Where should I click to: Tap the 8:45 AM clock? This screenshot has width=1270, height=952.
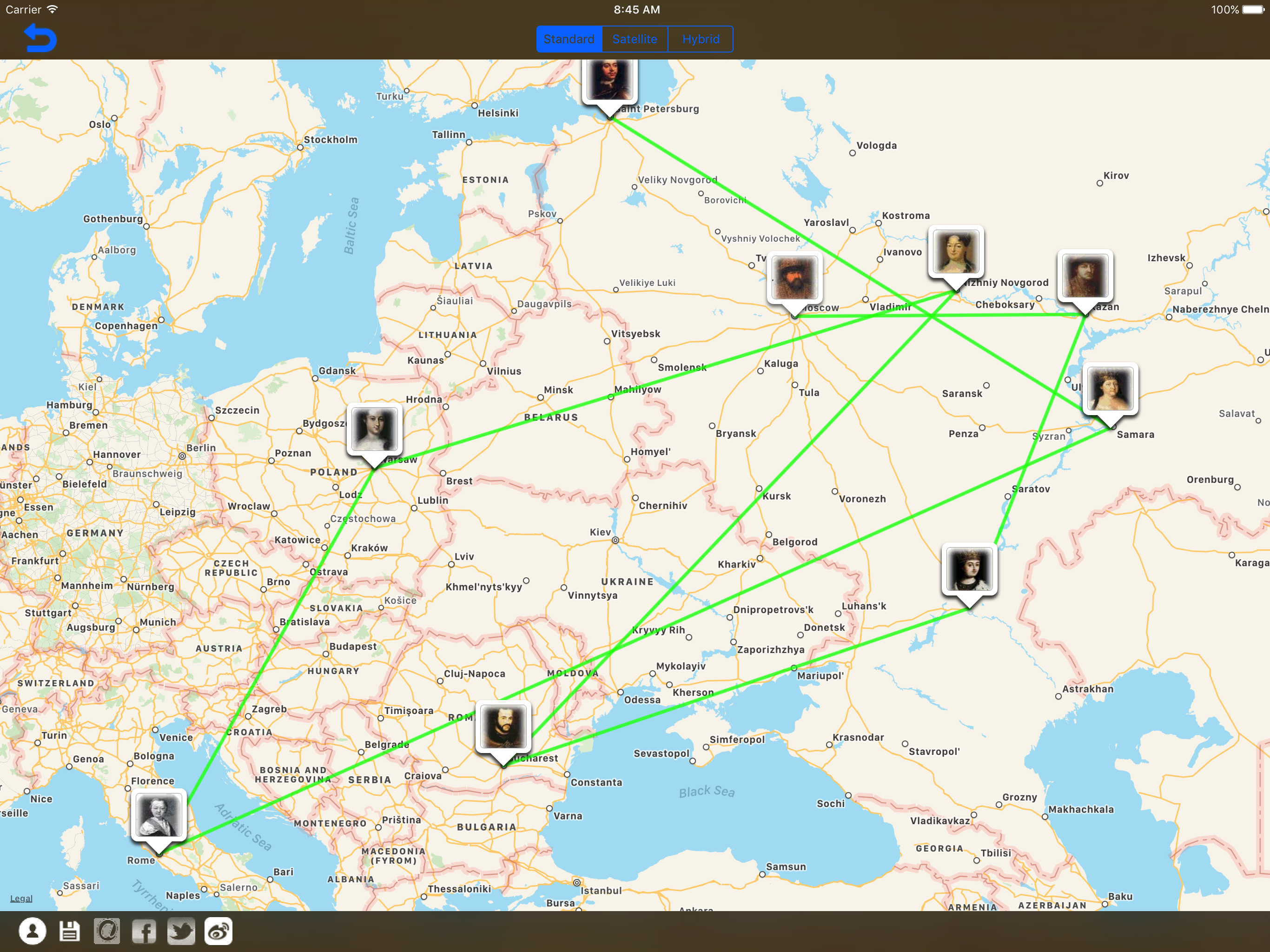coord(636,9)
